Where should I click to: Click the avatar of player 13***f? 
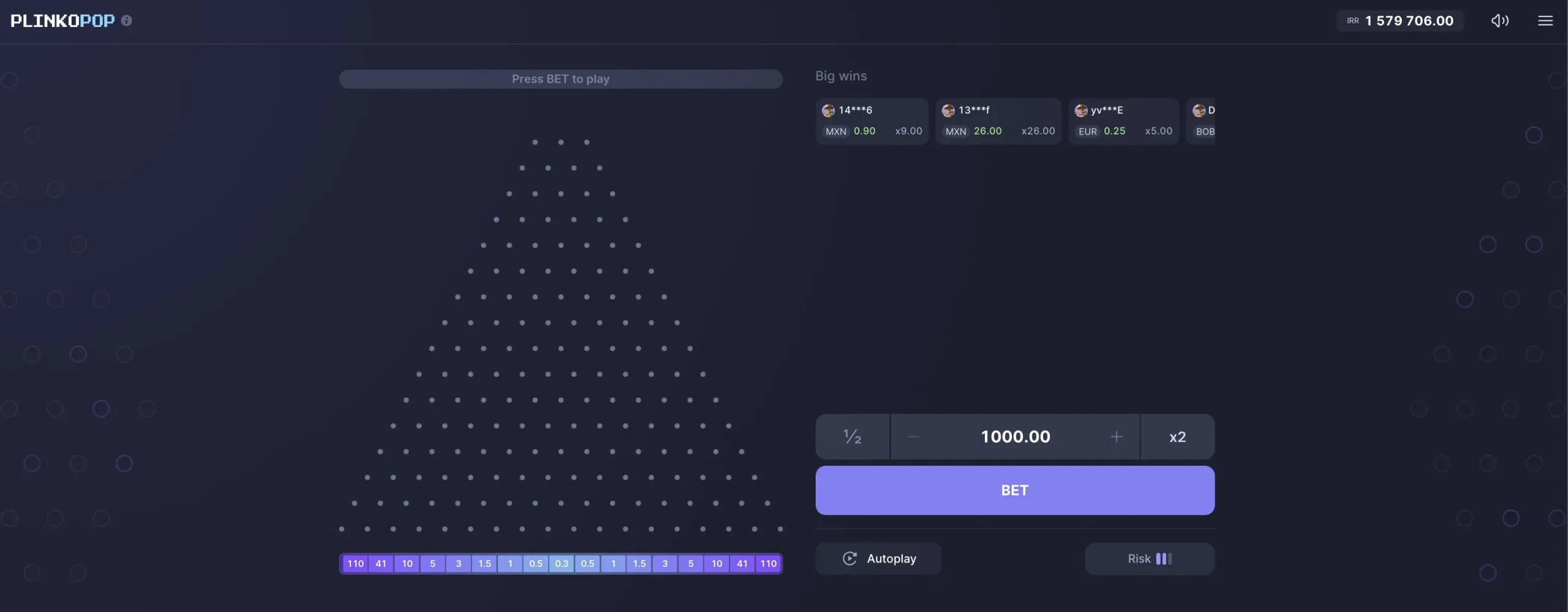pos(948,110)
